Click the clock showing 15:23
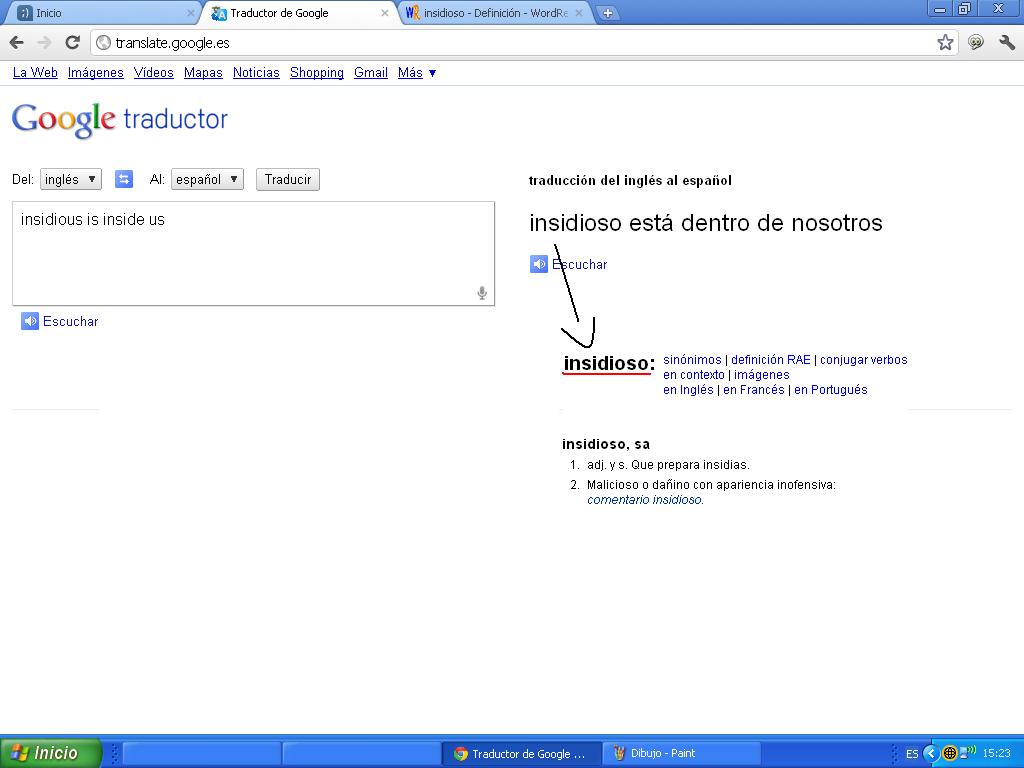Viewport: 1024px width, 768px height. (997, 753)
